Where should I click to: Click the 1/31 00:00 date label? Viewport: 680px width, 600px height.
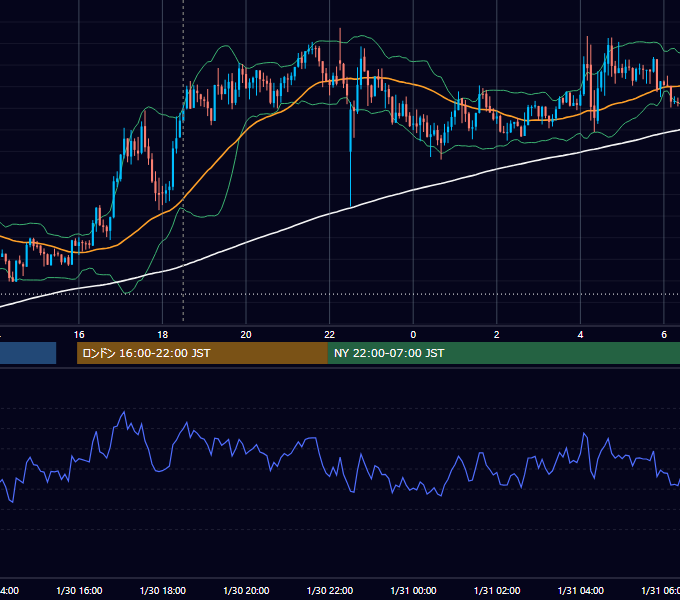tap(413, 591)
